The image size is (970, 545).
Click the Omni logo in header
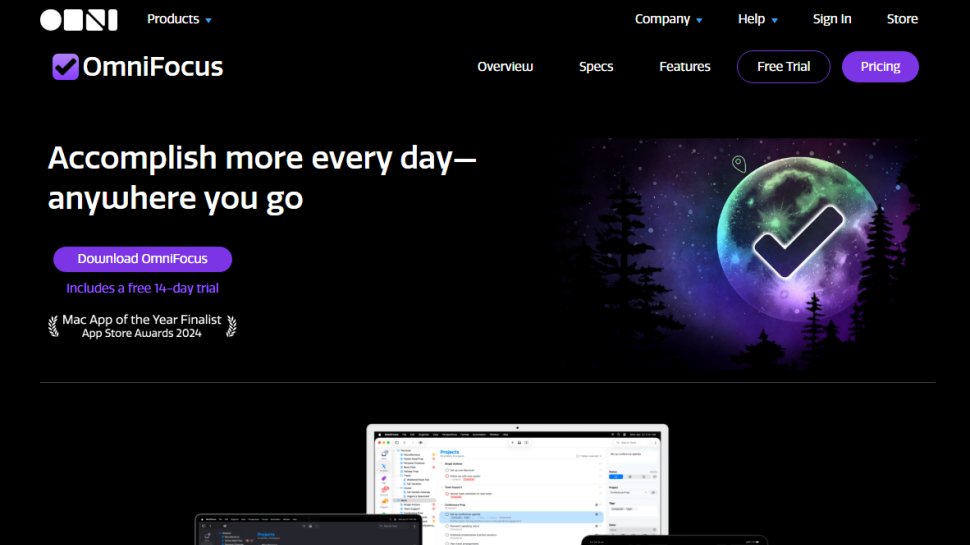point(79,20)
